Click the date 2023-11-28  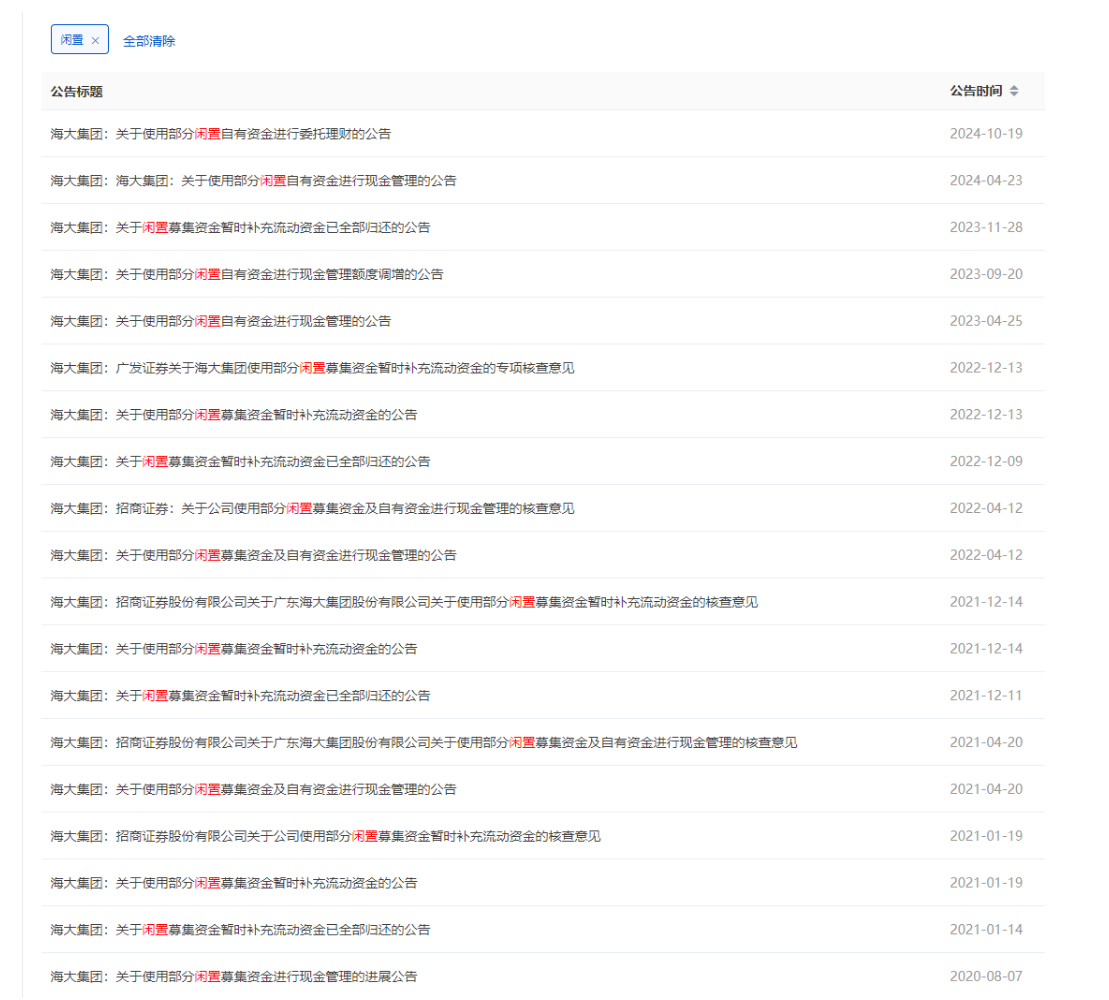(986, 227)
